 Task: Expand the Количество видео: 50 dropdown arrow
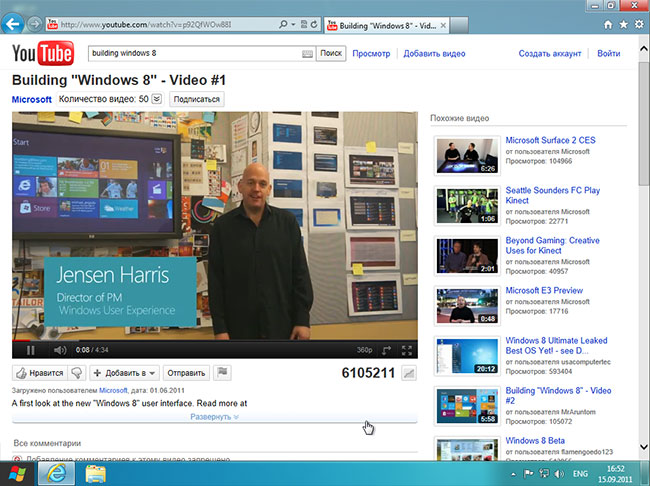coord(157,99)
